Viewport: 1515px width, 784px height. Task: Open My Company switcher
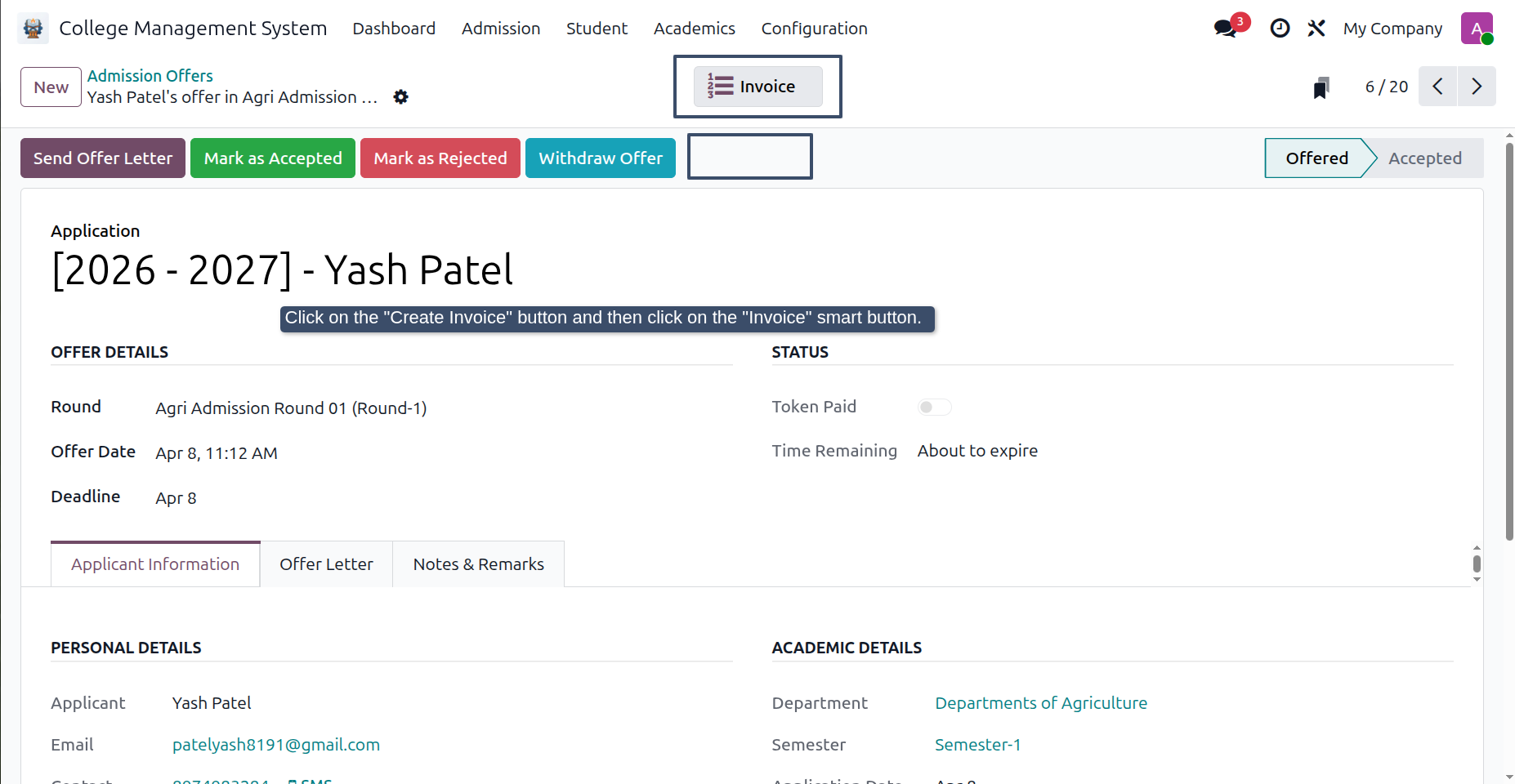click(1392, 29)
